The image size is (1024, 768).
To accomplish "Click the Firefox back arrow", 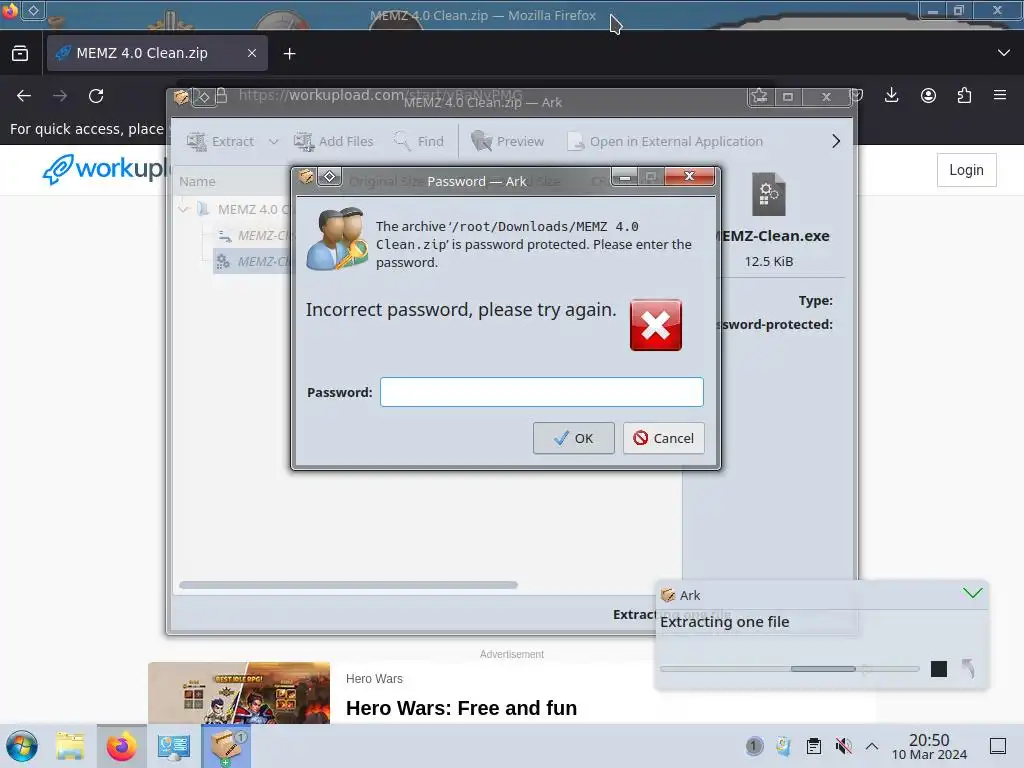I will [24, 96].
